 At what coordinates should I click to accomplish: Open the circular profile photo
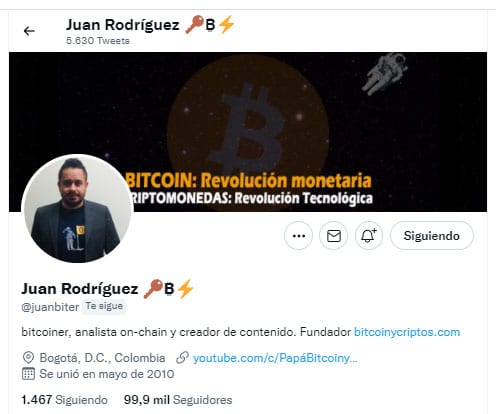pos(77,208)
